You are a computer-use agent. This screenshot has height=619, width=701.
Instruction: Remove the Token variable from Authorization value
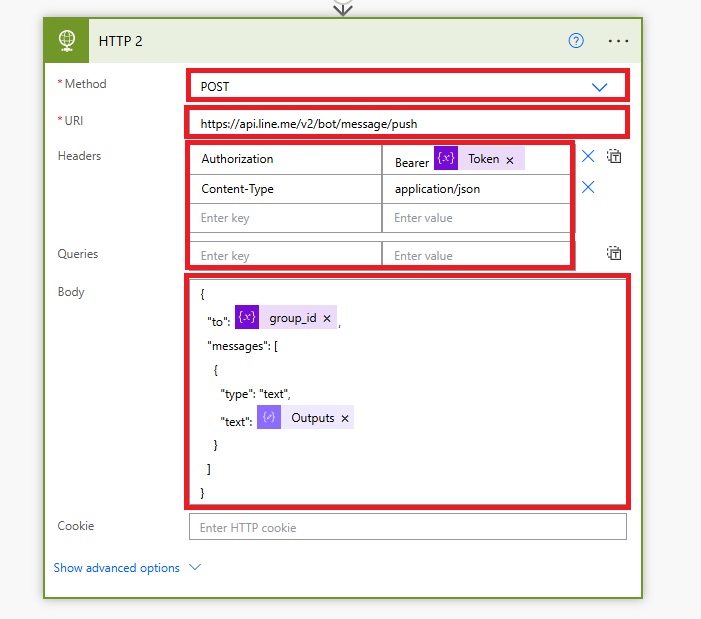[x=510, y=160]
